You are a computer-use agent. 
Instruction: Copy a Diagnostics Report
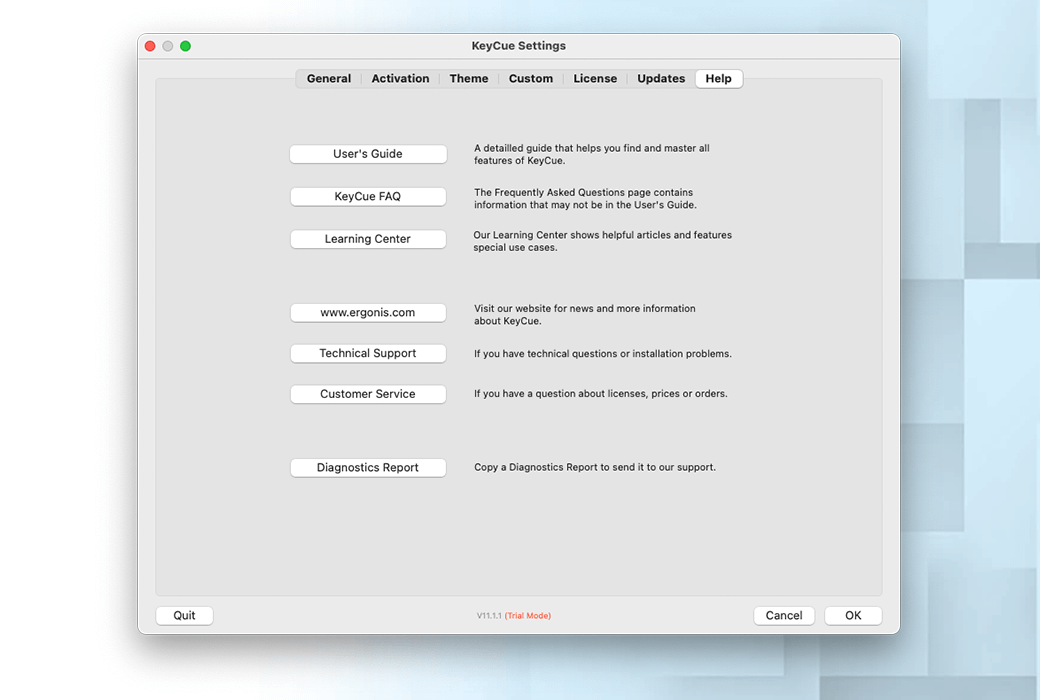(368, 467)
